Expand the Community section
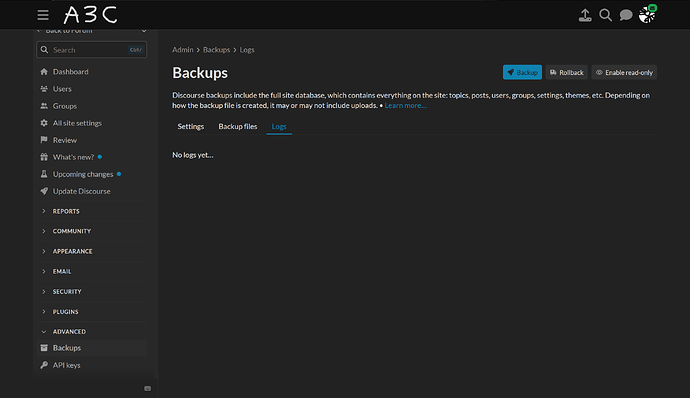Screen dimensions: 690x398 [92, 231]
